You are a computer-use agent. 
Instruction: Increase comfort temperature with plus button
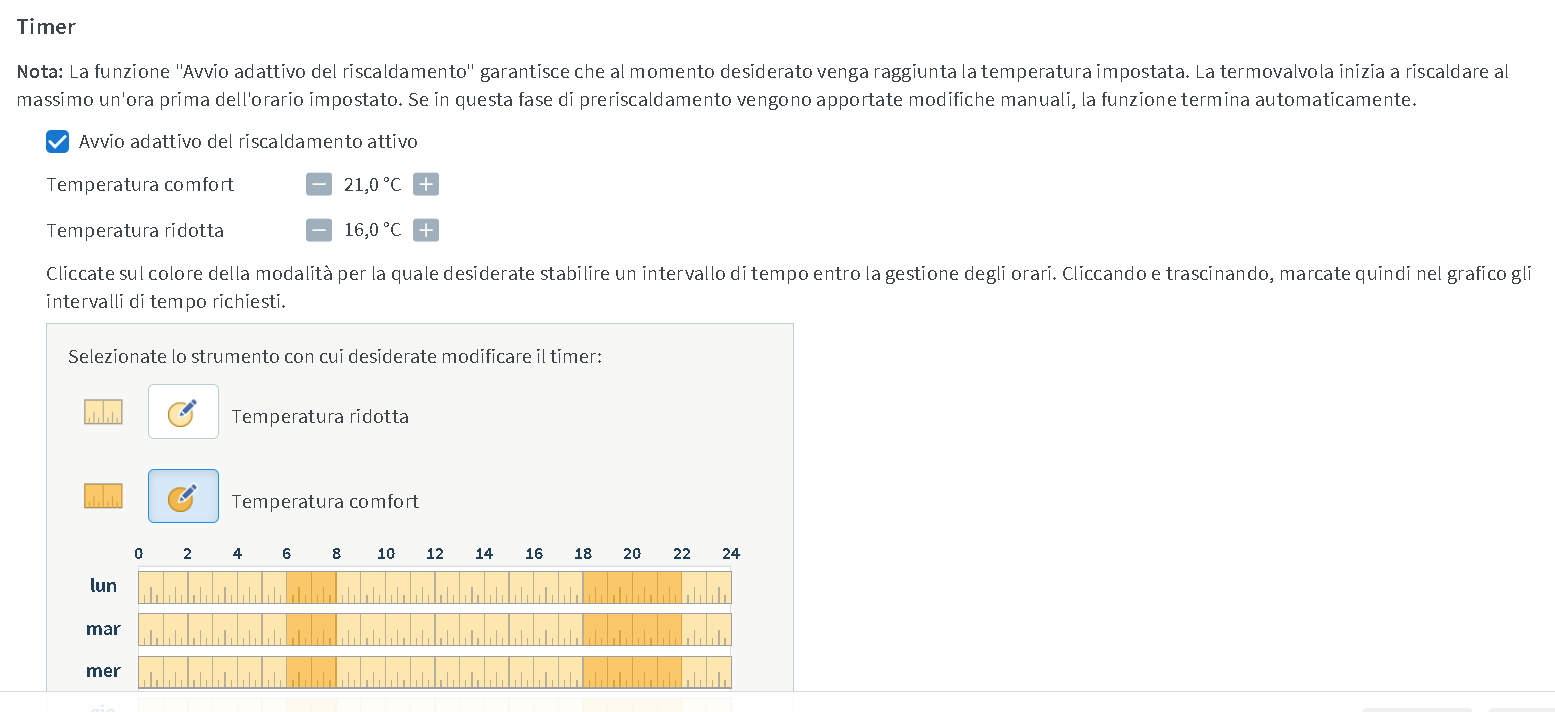coord(426,184)
